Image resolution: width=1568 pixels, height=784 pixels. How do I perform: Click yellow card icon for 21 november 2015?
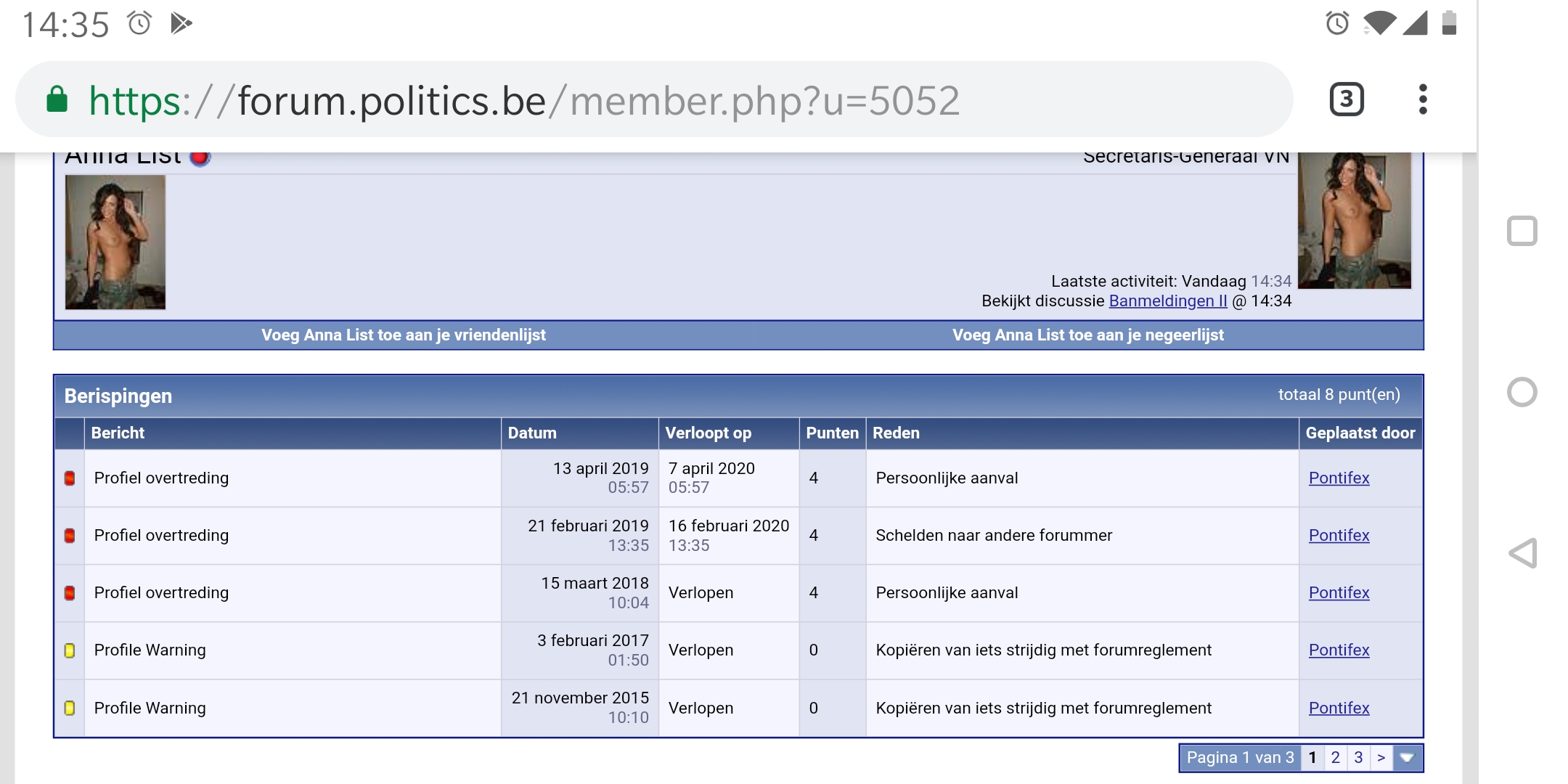coord(70,708)
